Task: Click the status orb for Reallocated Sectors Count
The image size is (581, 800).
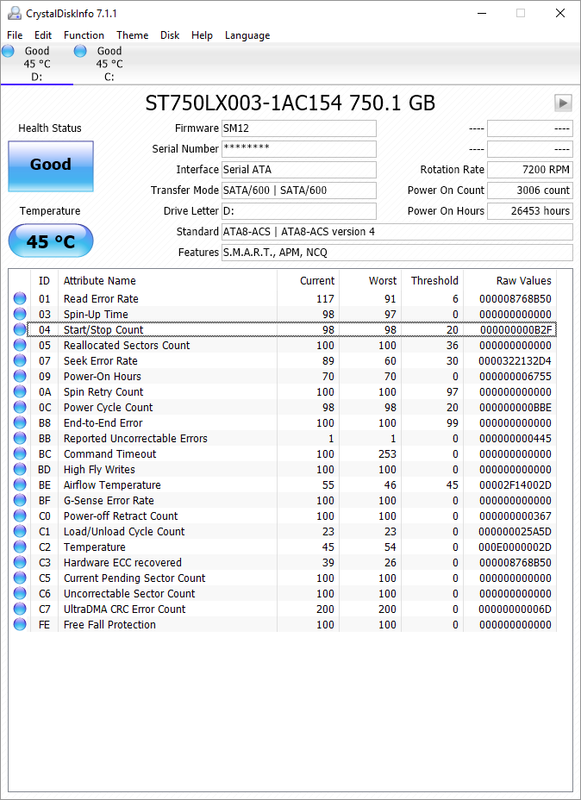Action: [20, 345]
